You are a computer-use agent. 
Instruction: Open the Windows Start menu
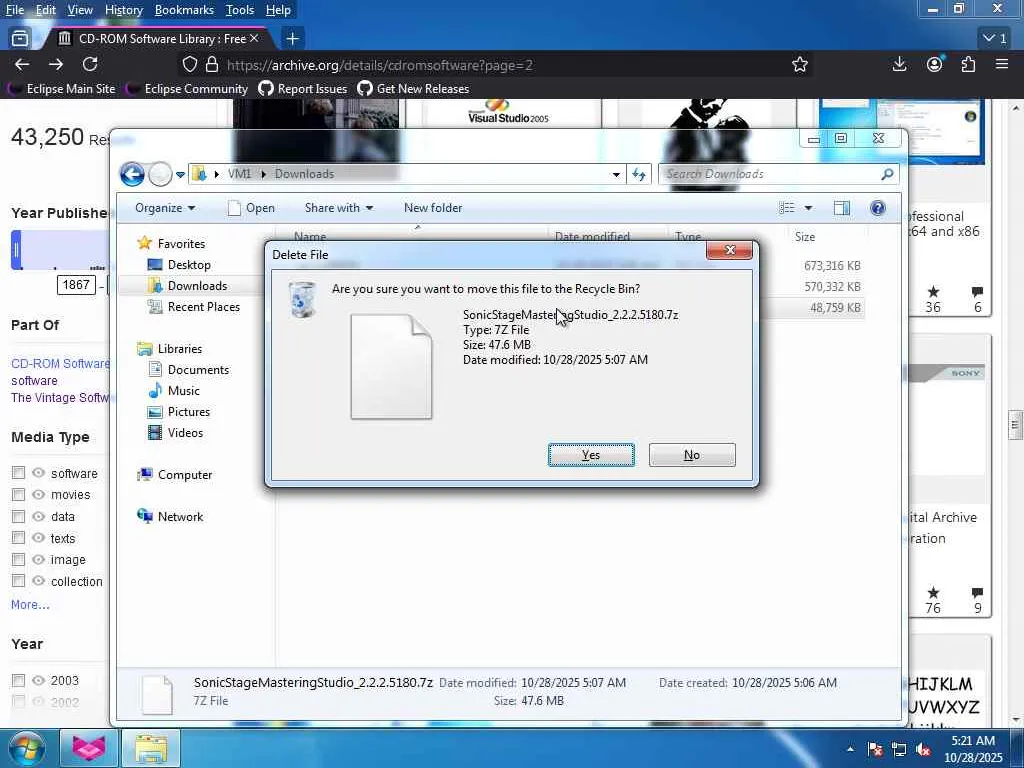click(25, 748)
